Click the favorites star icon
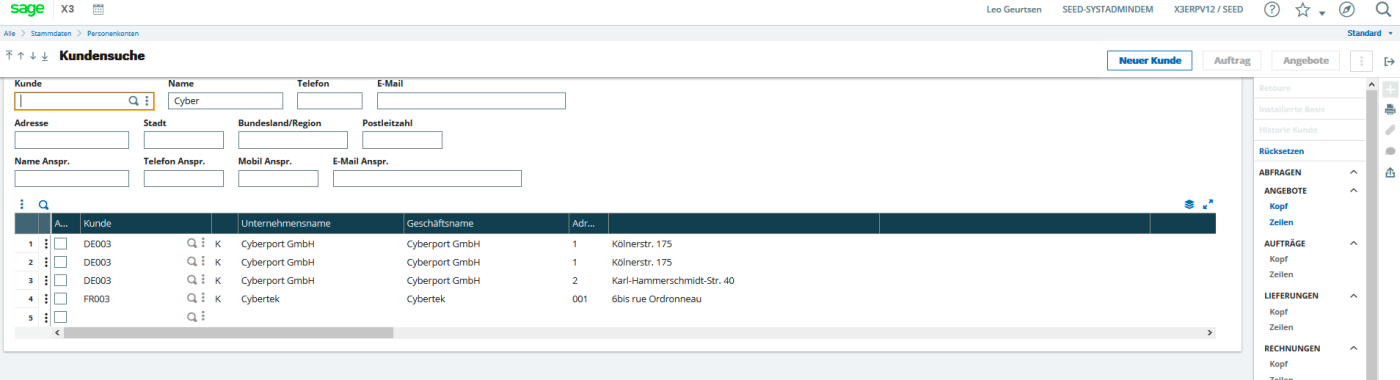This screenshot has height=380, width=1400. tap(1302, 10)
